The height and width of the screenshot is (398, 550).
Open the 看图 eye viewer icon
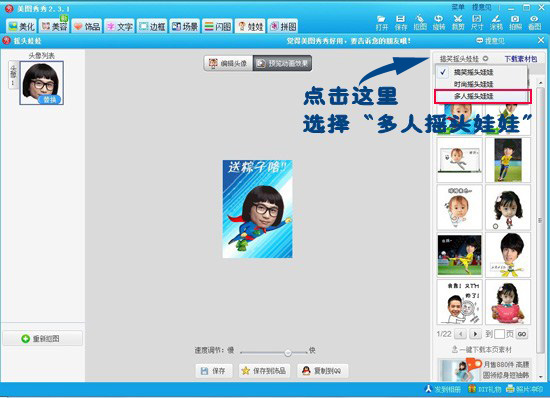click(x=534, y=22)
